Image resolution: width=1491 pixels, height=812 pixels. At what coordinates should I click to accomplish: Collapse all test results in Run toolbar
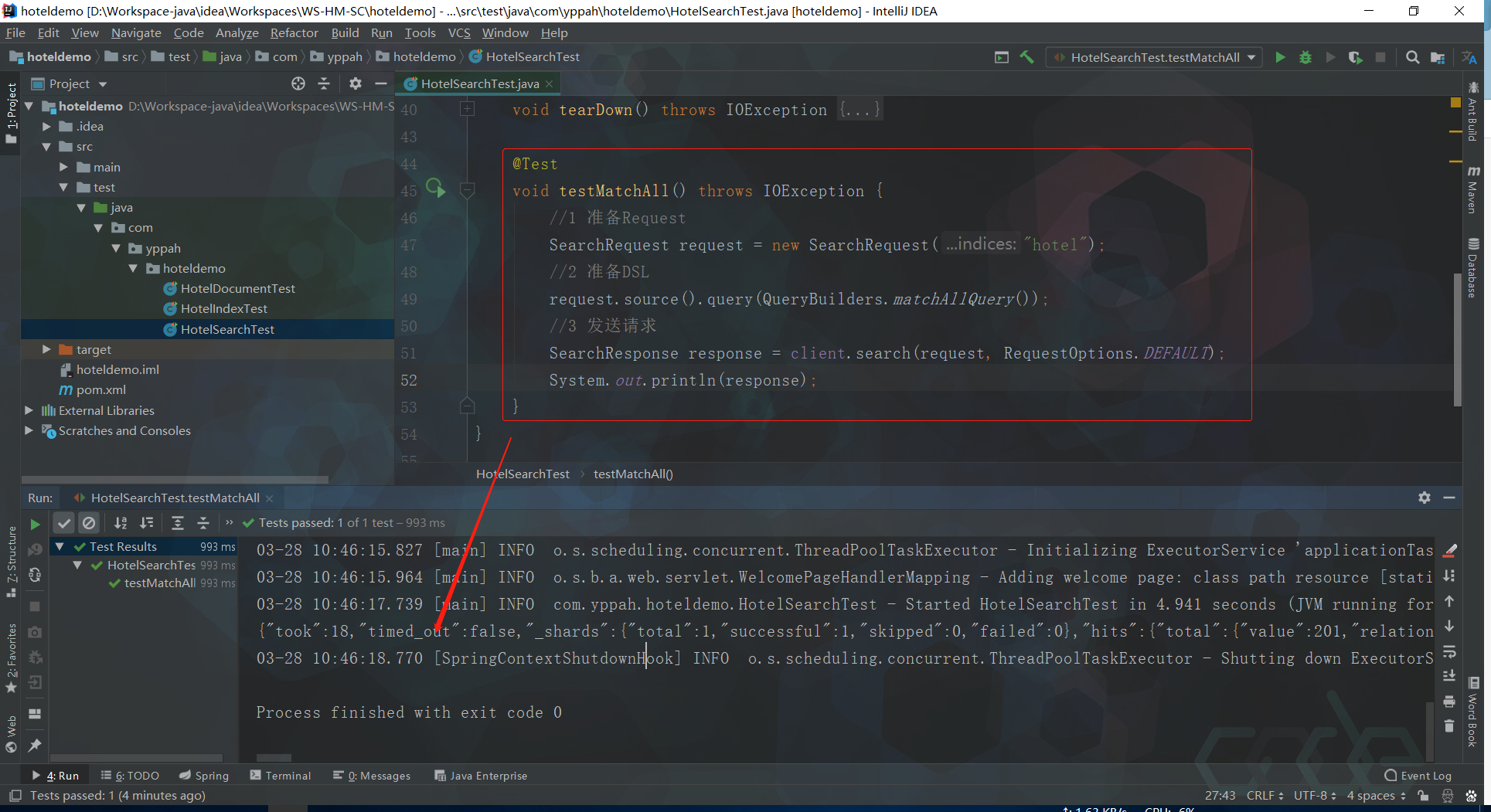(203, 523)
